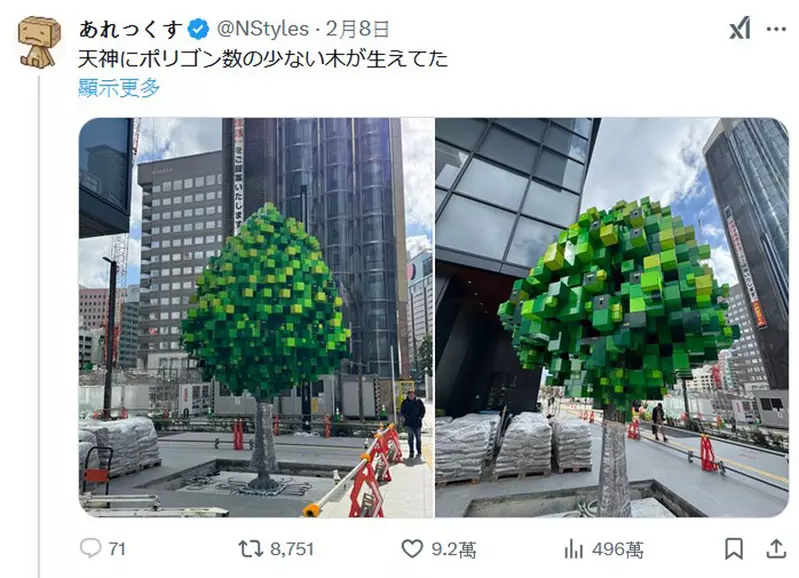
Task: Open the あれっくす display name
Action: coord(131,29)
